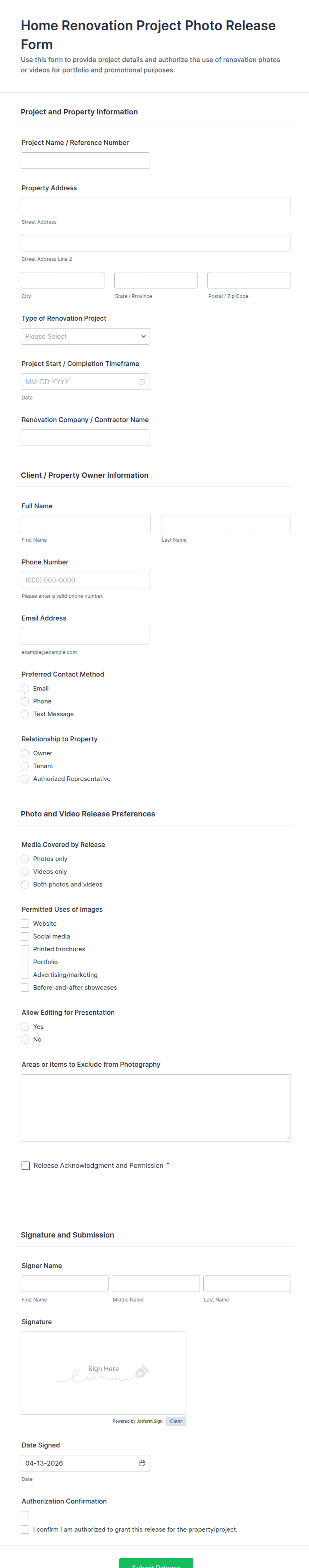Image resolution: width=309 pixels, height=1568 pixels.
Task: Select No for Allow Editing
Action: coord(25,1040)
